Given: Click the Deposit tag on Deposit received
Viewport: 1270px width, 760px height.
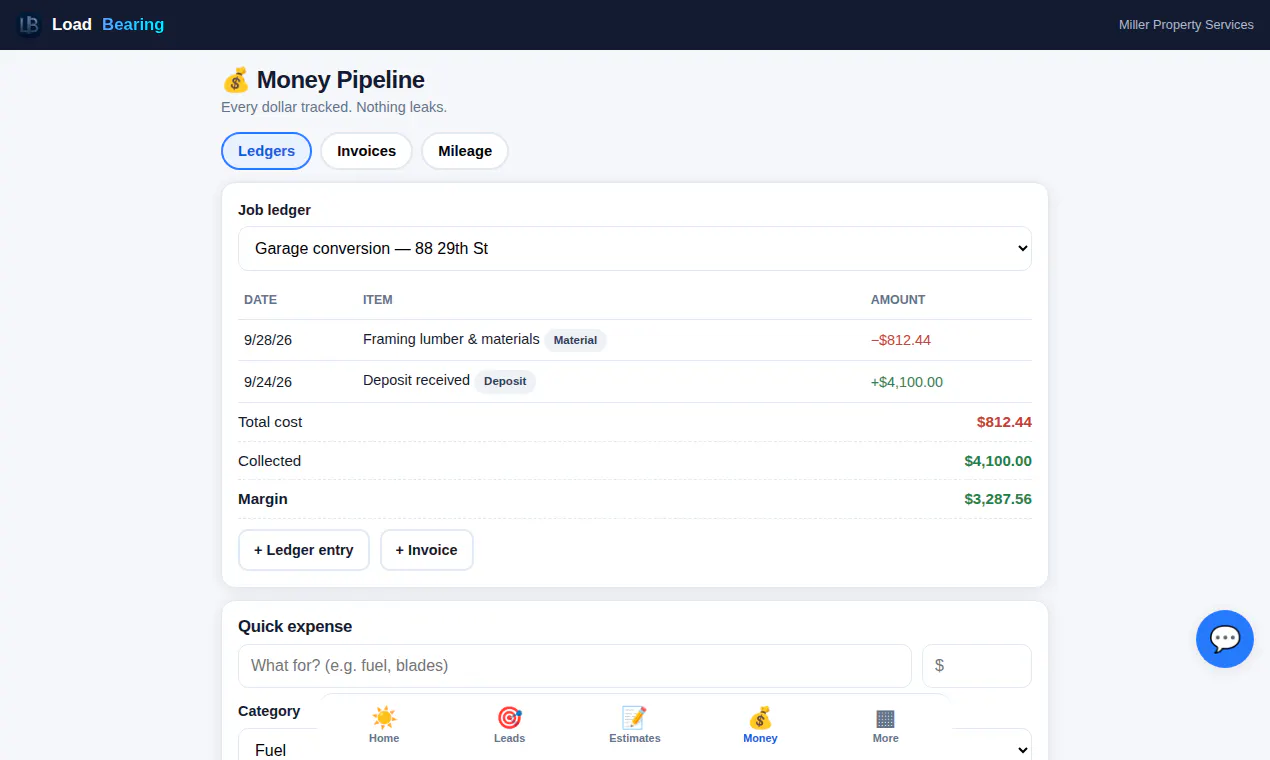Looking at the screenshot, I should pos(505,381).
